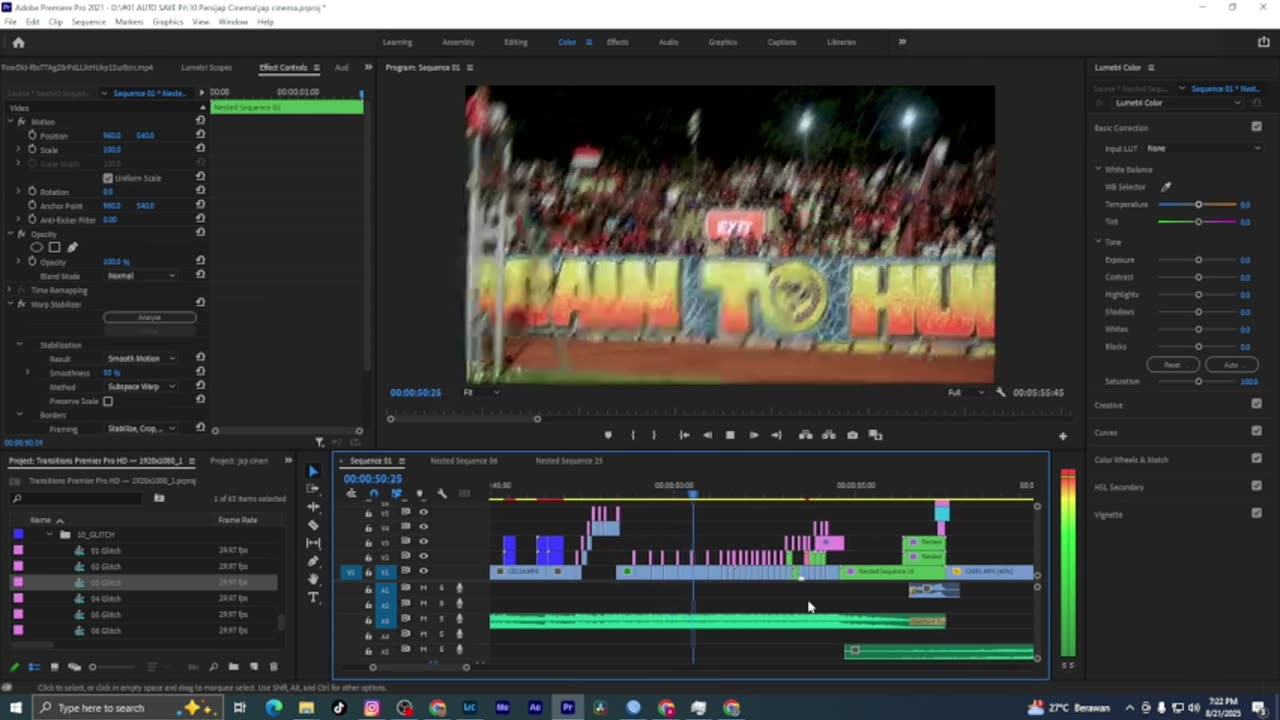
Task: Open Result Smooth Motion dropdown
Action: [141, 358]
